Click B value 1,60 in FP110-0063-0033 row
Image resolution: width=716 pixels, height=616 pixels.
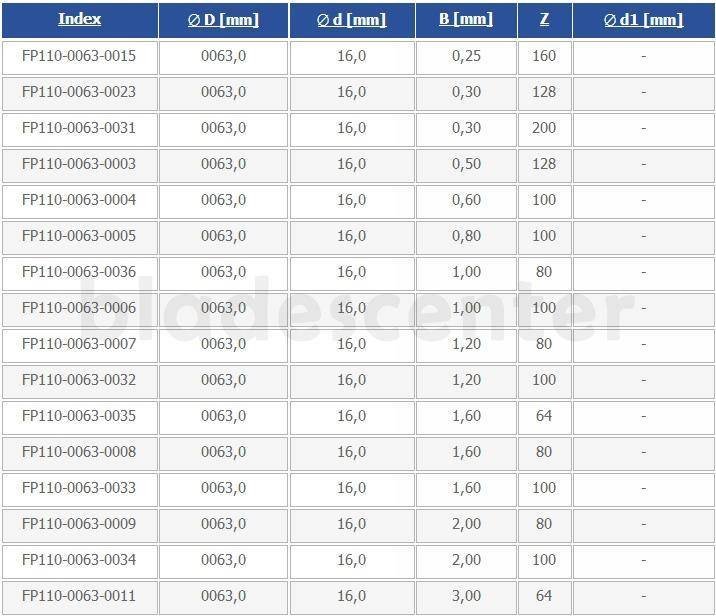click(x=466, y=488)
